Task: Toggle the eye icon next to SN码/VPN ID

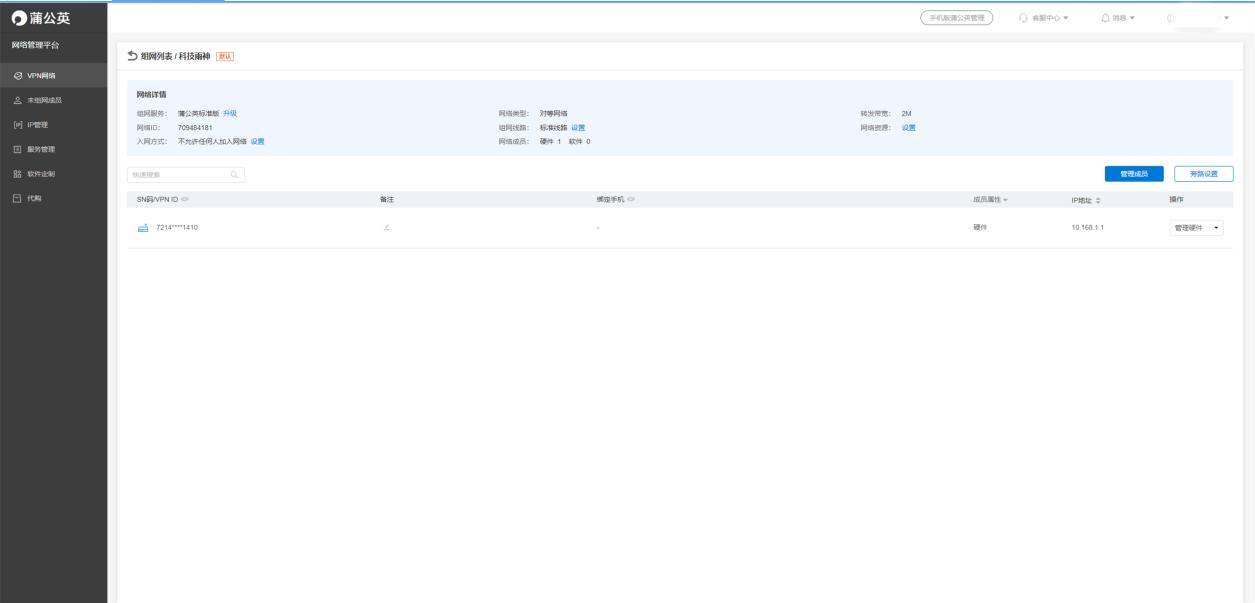Action: (x=186, y=200)
